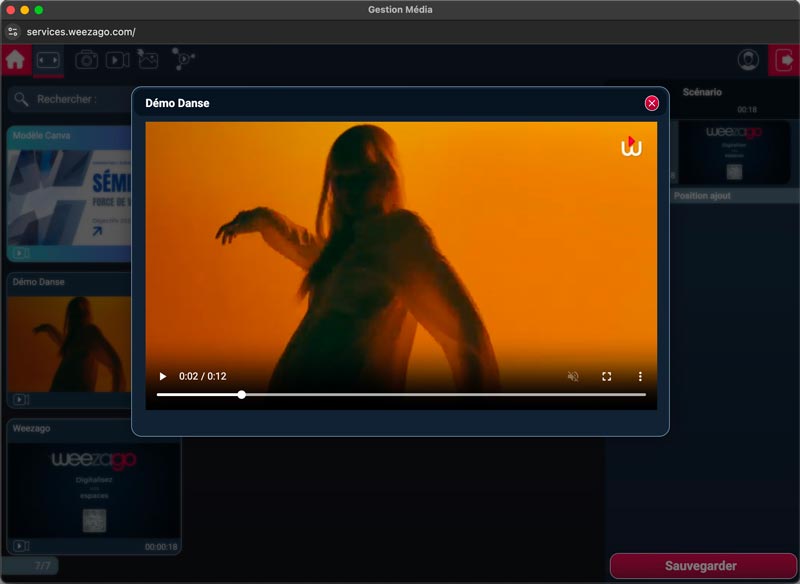Click the video icon under Modèle Canva

click(21, 253)
